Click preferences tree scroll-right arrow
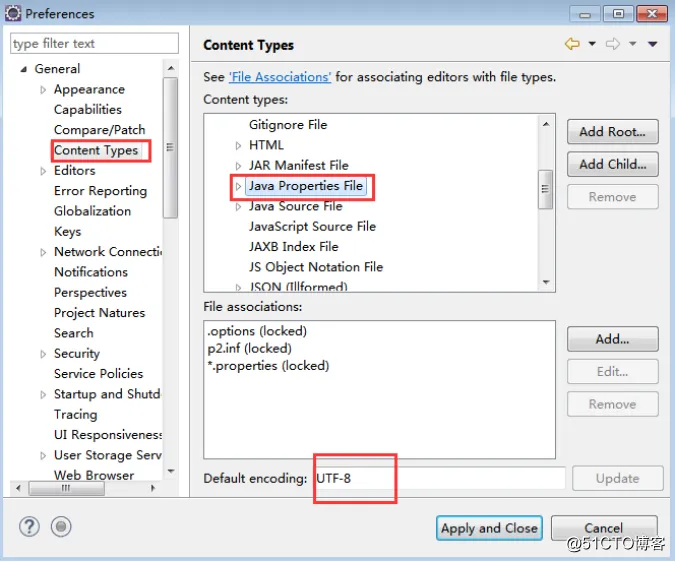This screenshot has width=675, height=562. click(x=153, y=489)
